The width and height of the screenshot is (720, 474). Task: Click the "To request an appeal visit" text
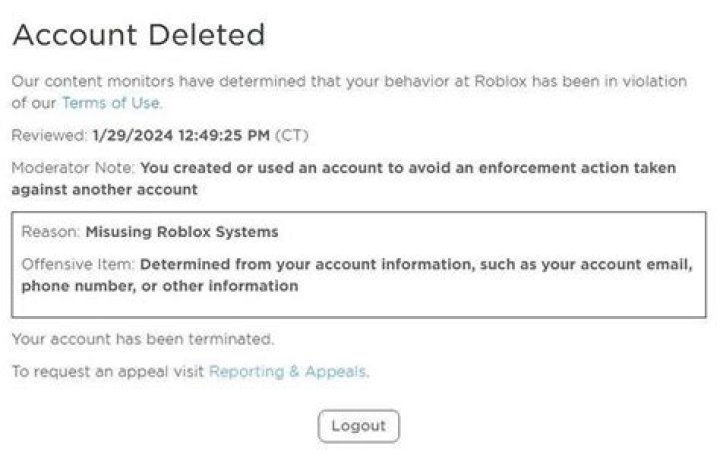point(108,372)
